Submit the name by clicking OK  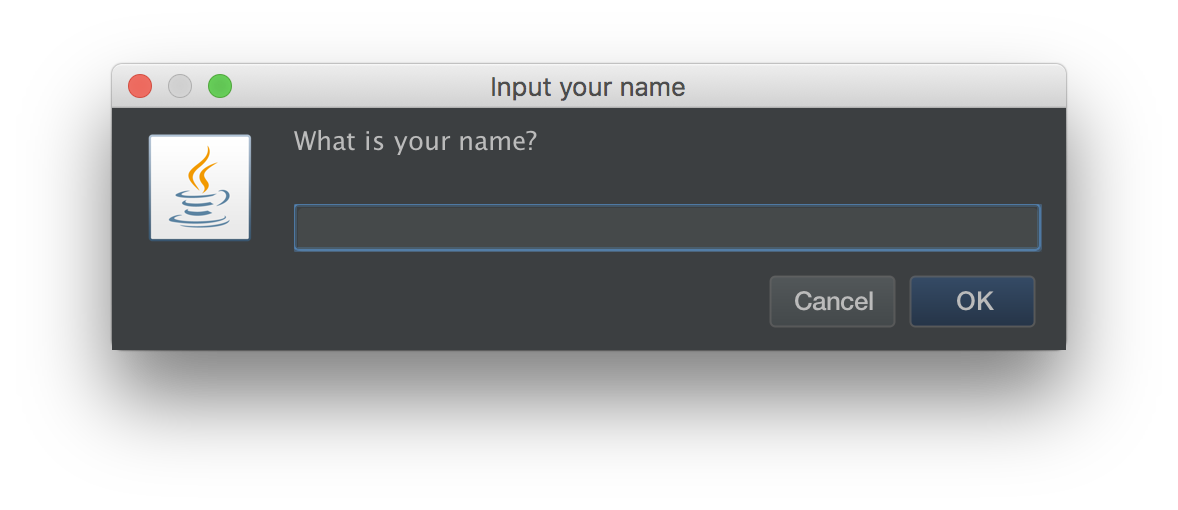click(972, 301)
